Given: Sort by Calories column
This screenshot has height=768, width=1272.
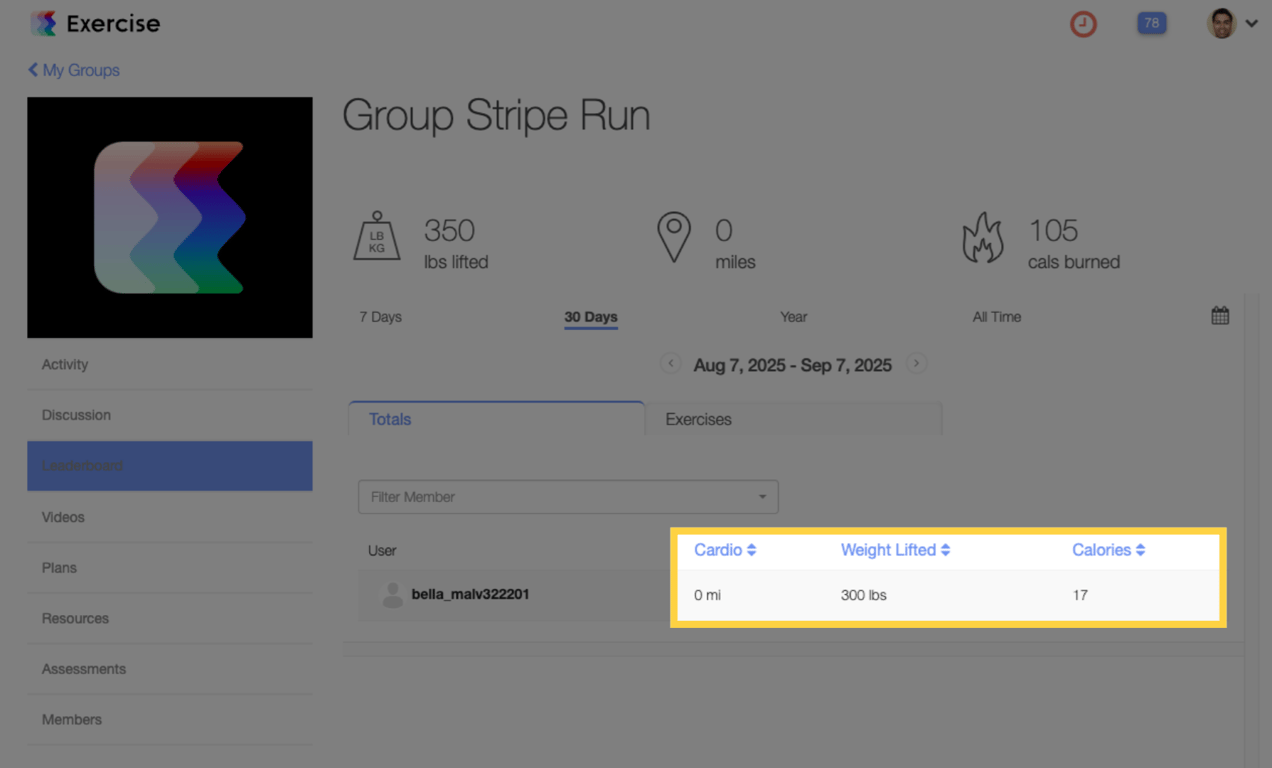Looking at the screenshot, I should tap(1108, 550).
